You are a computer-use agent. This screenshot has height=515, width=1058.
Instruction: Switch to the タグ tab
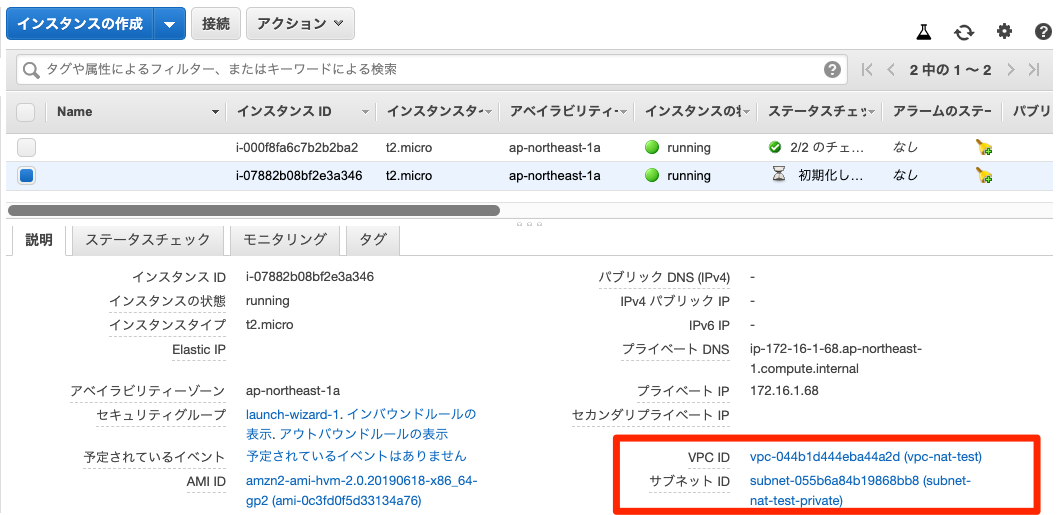tap(372, 240)
